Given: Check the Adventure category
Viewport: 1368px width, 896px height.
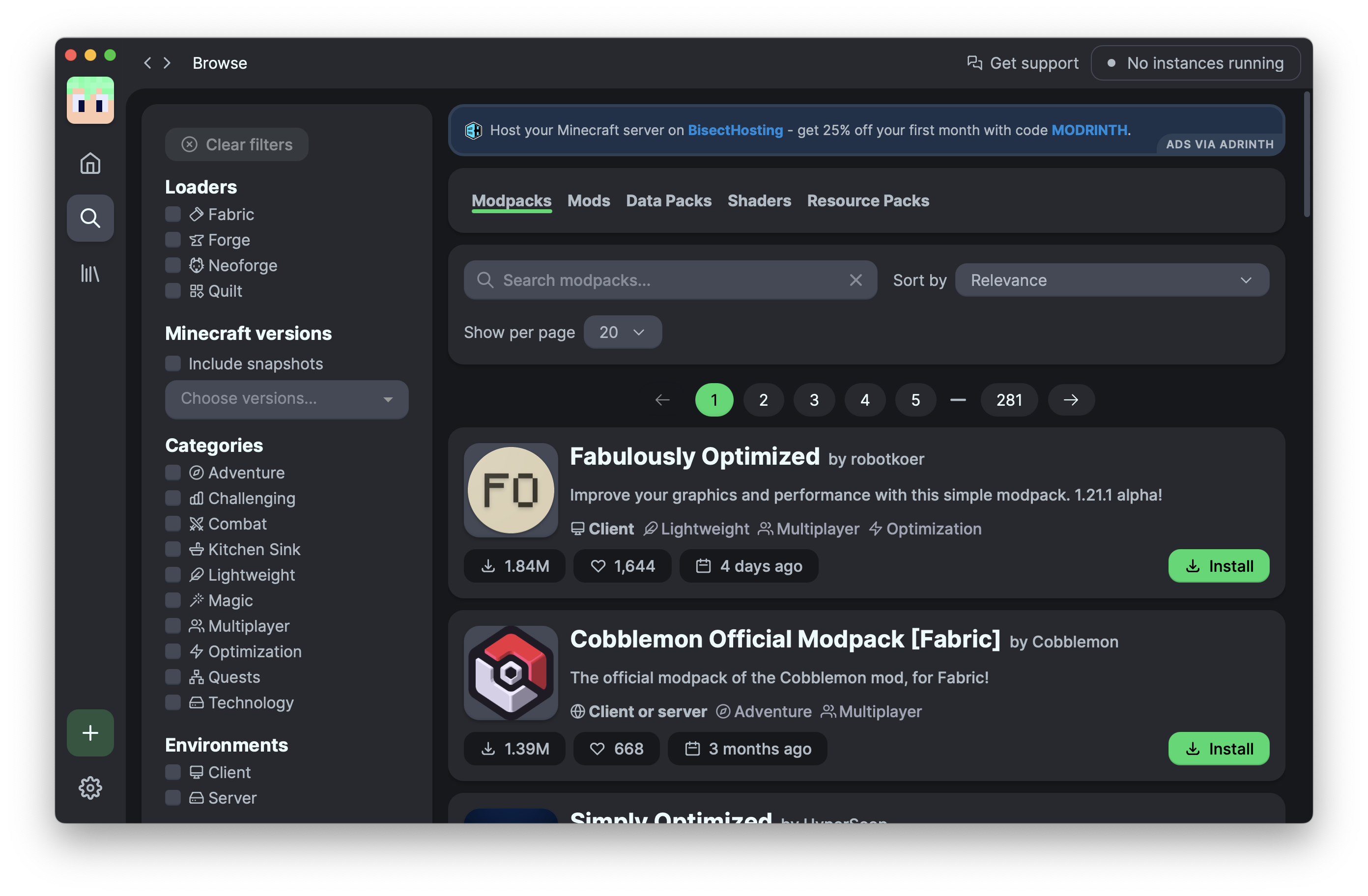Looking at the screenshot, I should [173, 473].
